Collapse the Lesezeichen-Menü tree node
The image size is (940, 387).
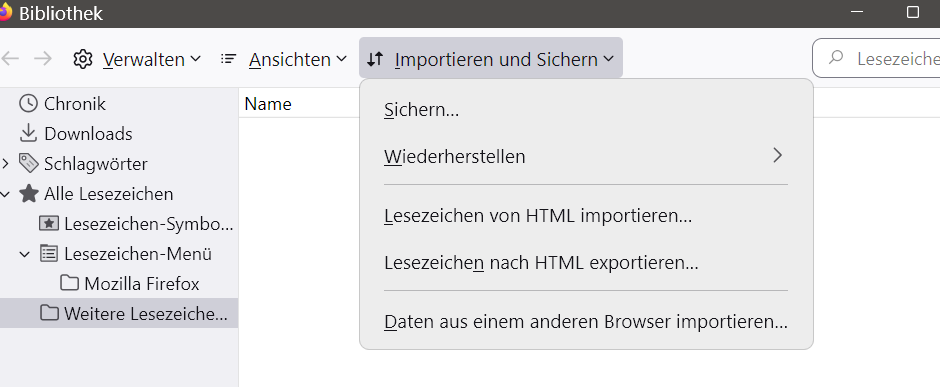pos(25,254)
